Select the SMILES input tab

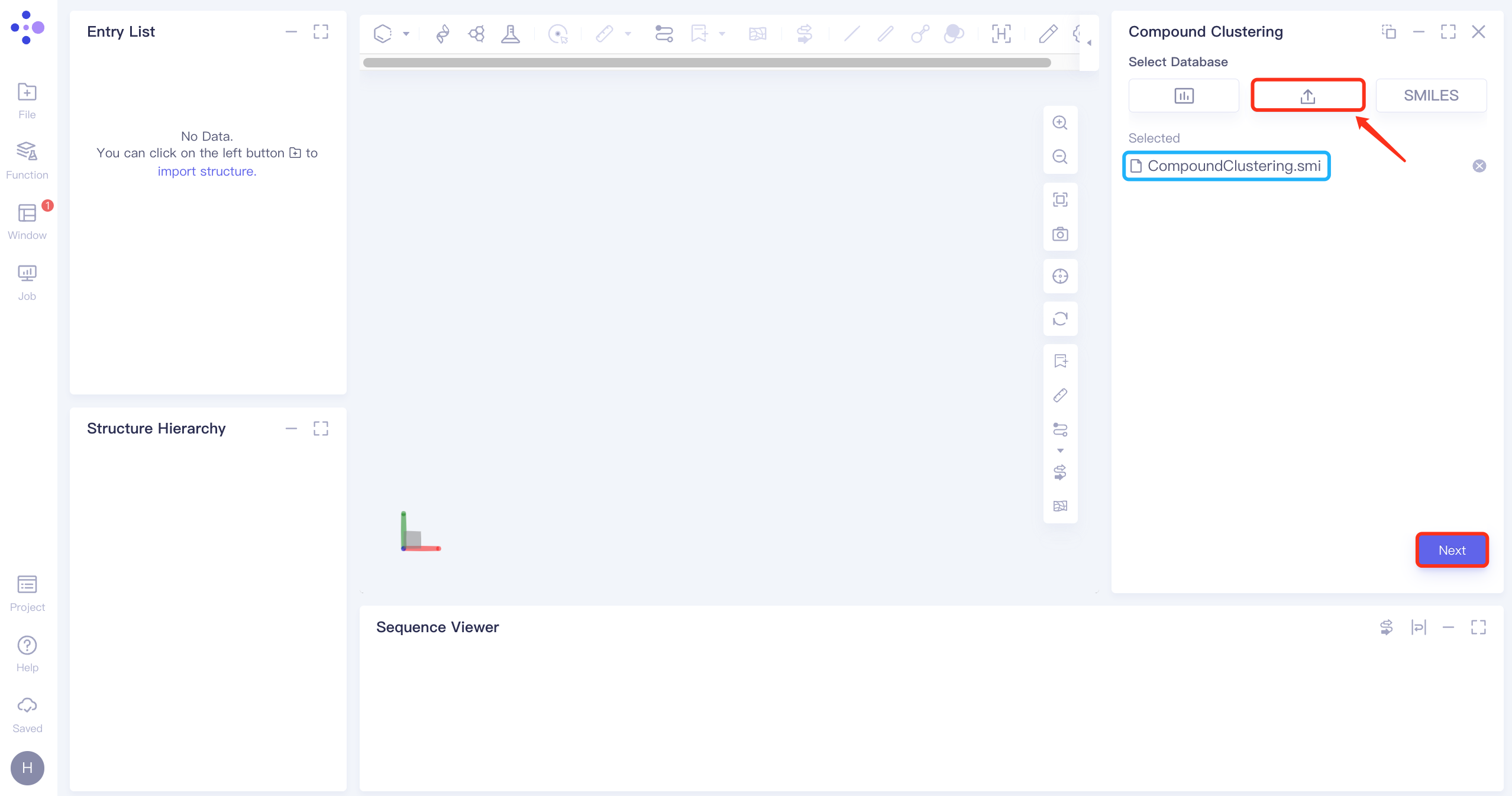pos(1431,95)
